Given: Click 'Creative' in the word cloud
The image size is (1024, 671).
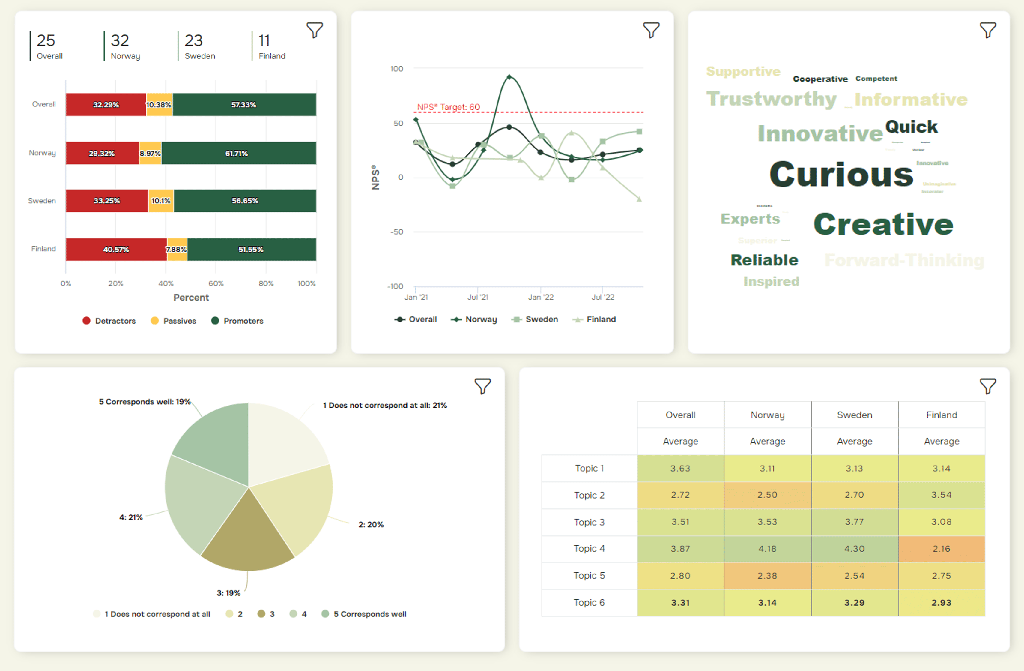Looking at the screenshot, I should (x=883, y=225).
